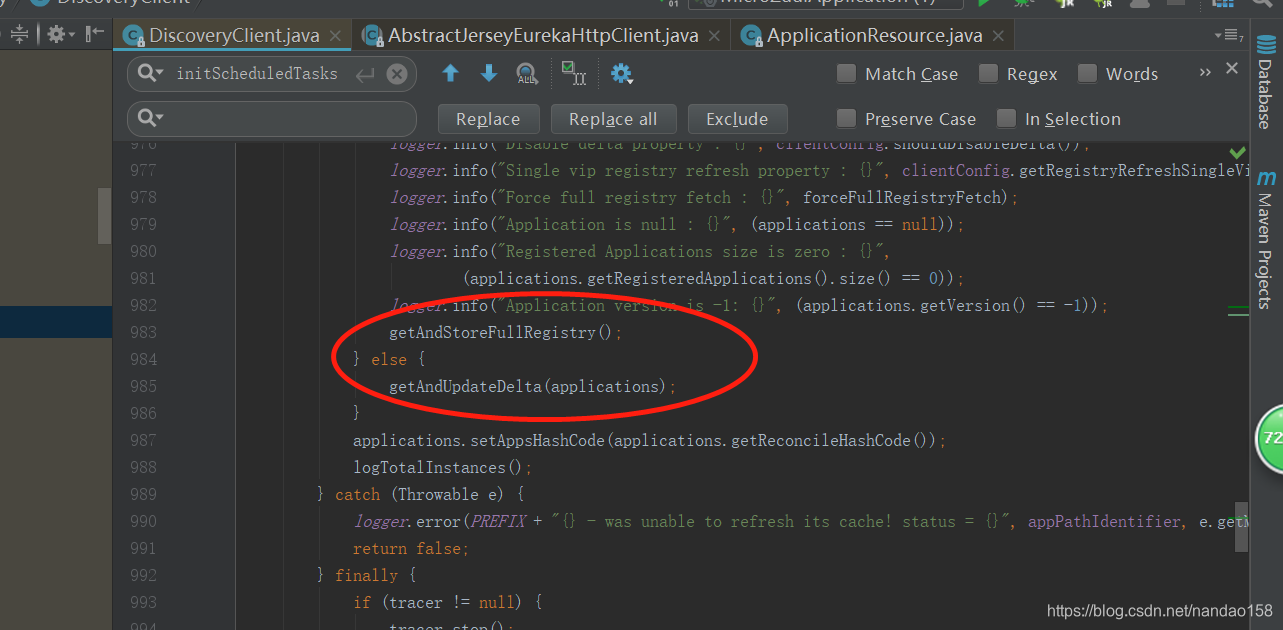Click line number 983 in the gutter
This screenshot has height=630, width=1283.
(143, 332)
